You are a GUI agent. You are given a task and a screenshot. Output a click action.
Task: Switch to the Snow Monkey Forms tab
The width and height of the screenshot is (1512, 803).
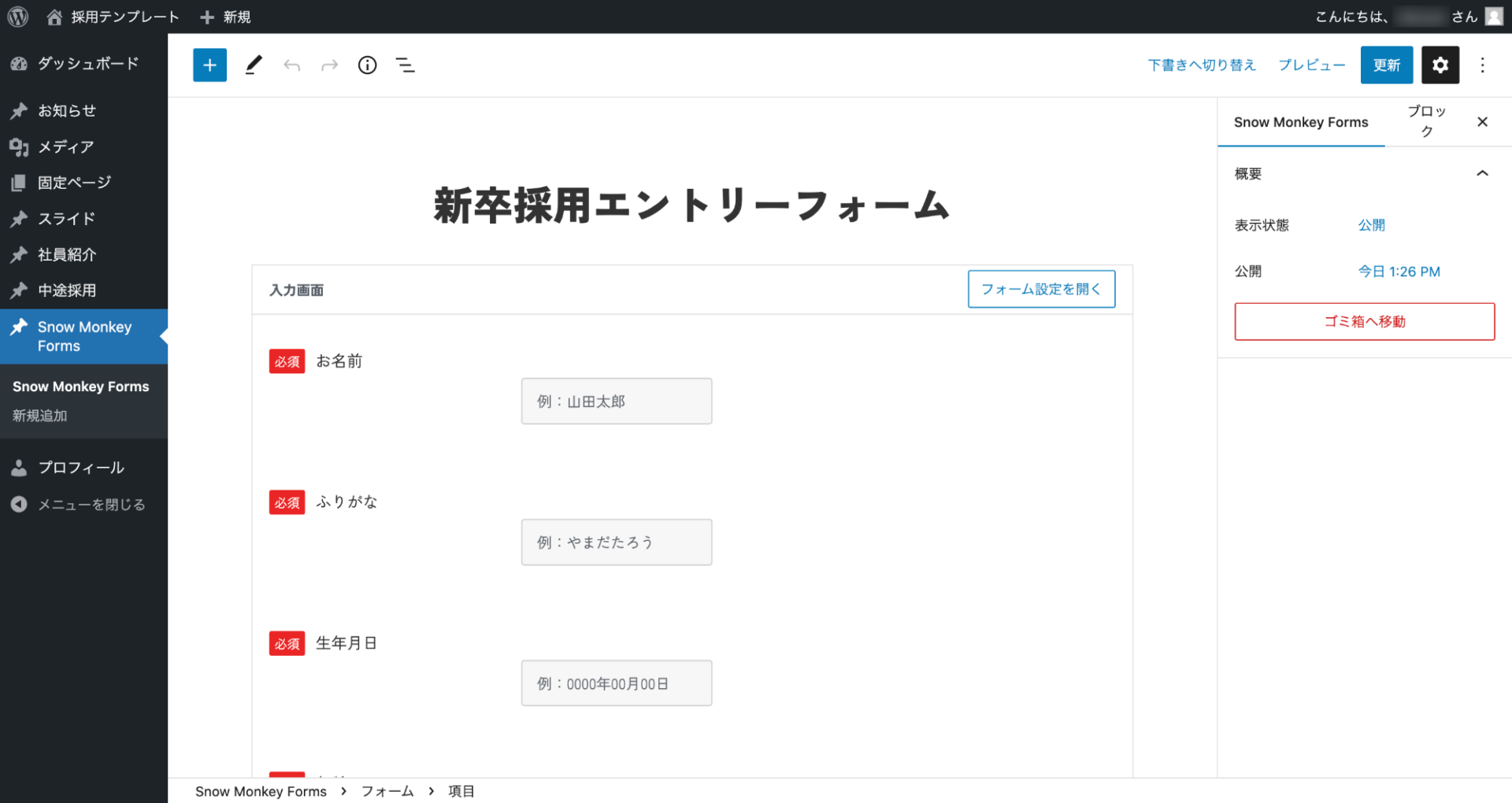tap(1301, 122)
